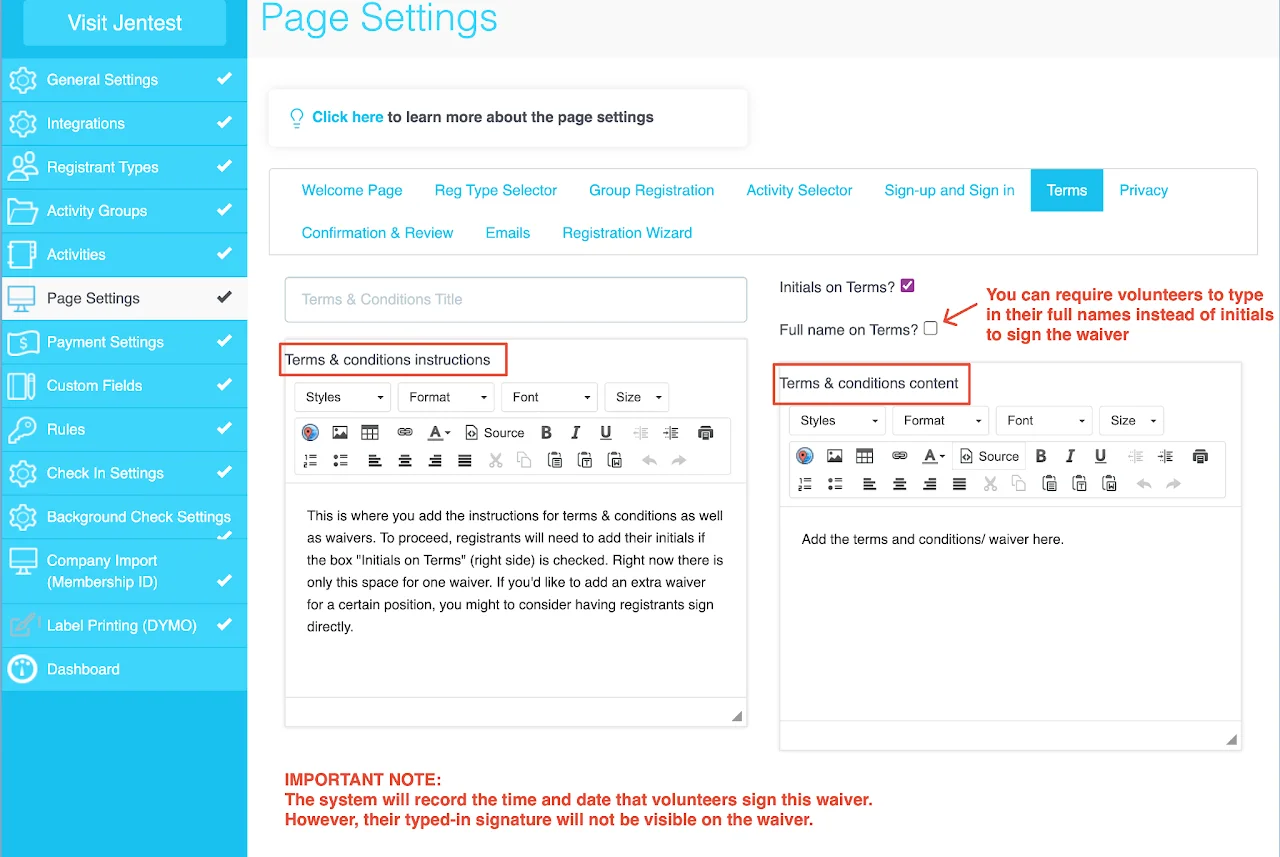The image size is (1280, 857).
Task: Open Font dropdown in instructions editor
Action: (549, 397)
